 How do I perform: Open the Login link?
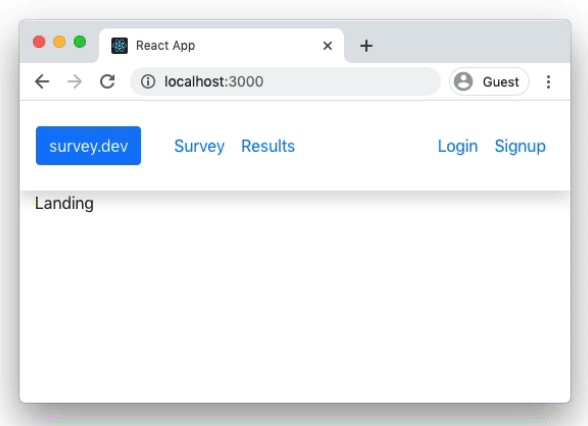pyautogui.click(x=458, y=146)
